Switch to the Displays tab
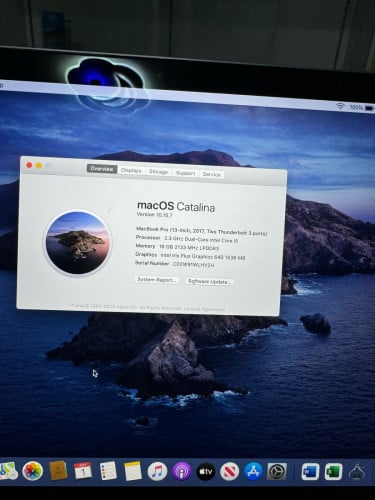 pyautogui.click(x=131, y=170)
